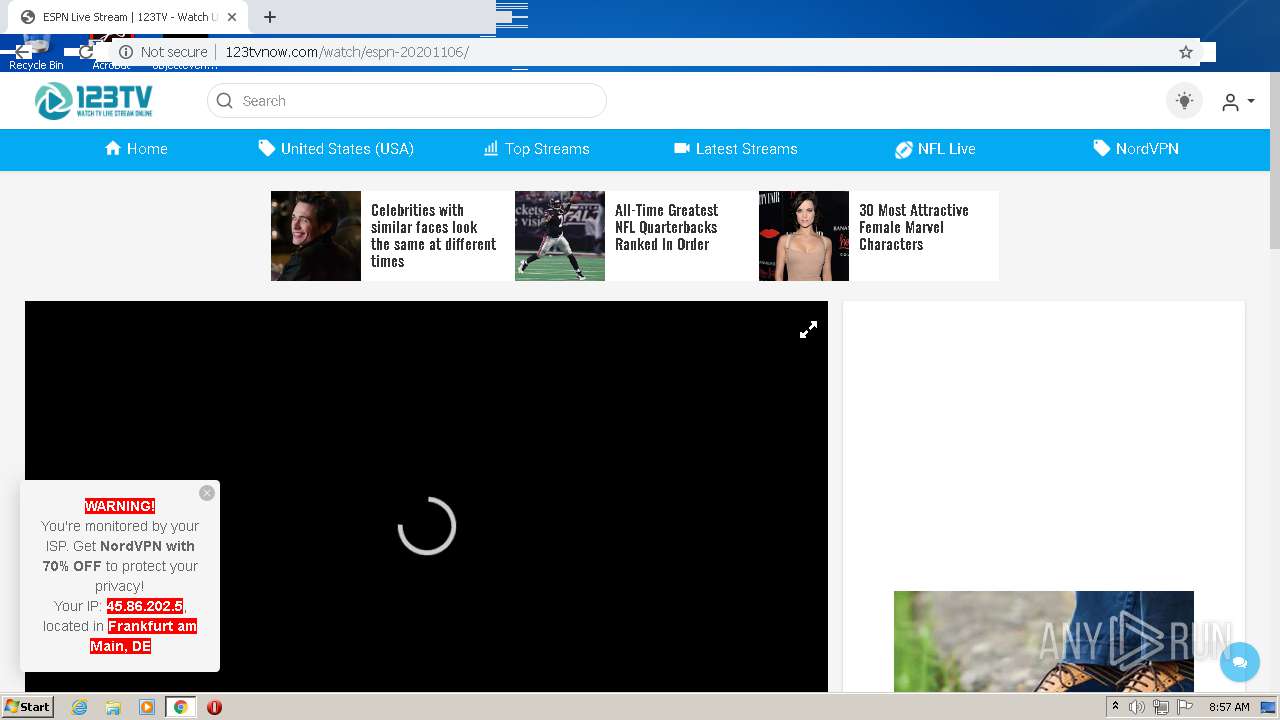Screen dimensions: 1280x720
Task: Read 'Celebrities with similar faces' article link
Action: pos(434,236)
